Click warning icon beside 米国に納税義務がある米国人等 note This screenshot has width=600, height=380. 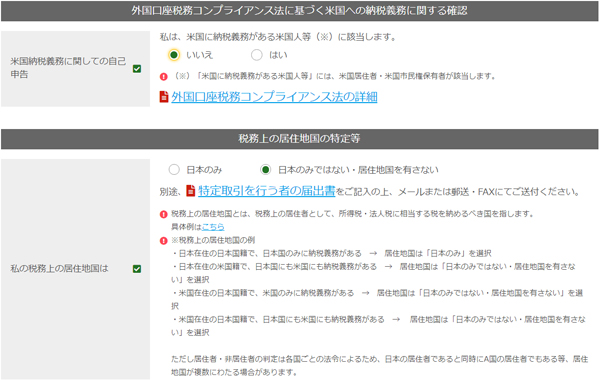pos(164,77)
